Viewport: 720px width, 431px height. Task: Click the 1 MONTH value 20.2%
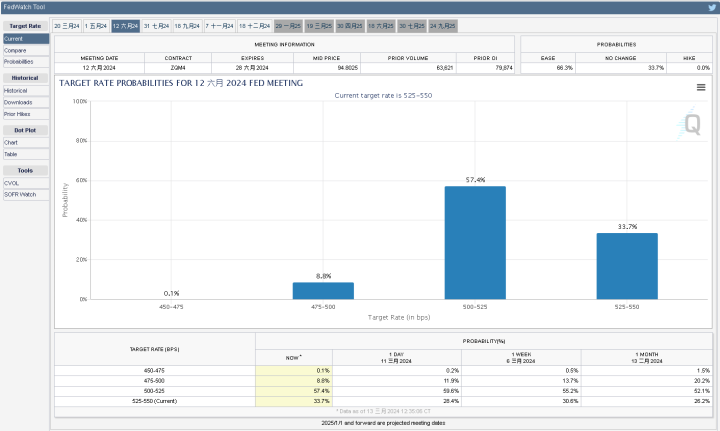coord(702,381)
